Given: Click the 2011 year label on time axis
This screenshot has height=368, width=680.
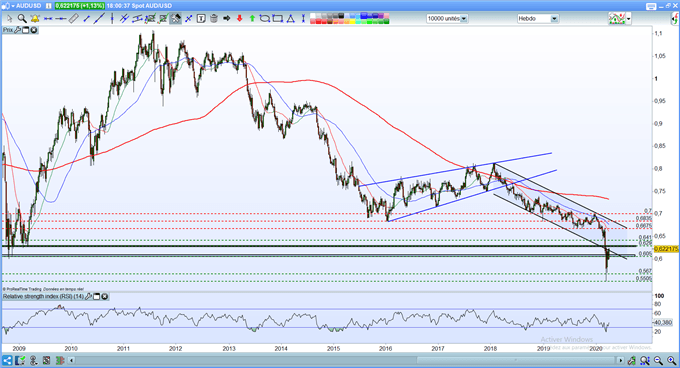Looking at the screenshot, I should pos(124,348).
